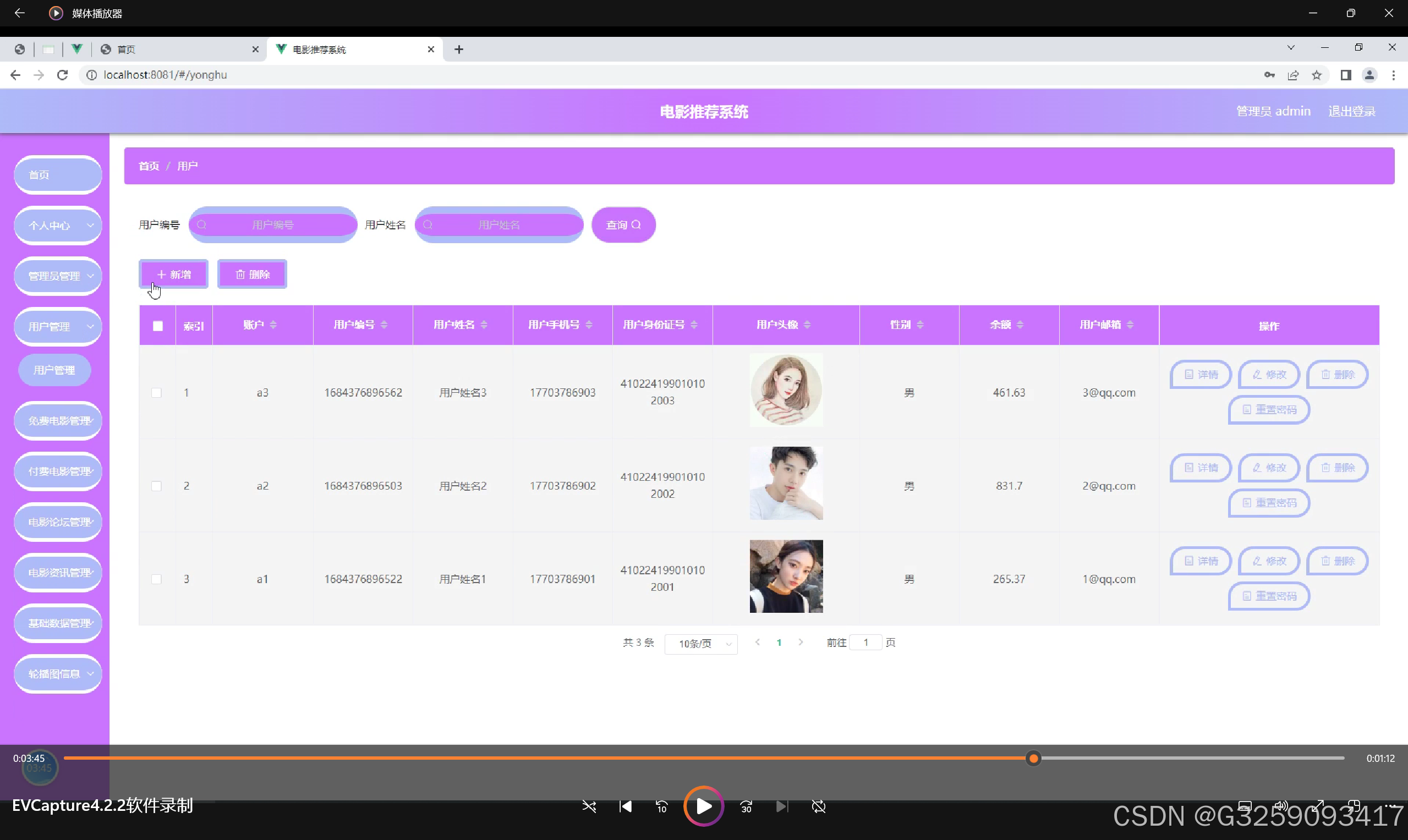
Task: Toggle the repeat loop icon
Action: [x=819, y=806]
